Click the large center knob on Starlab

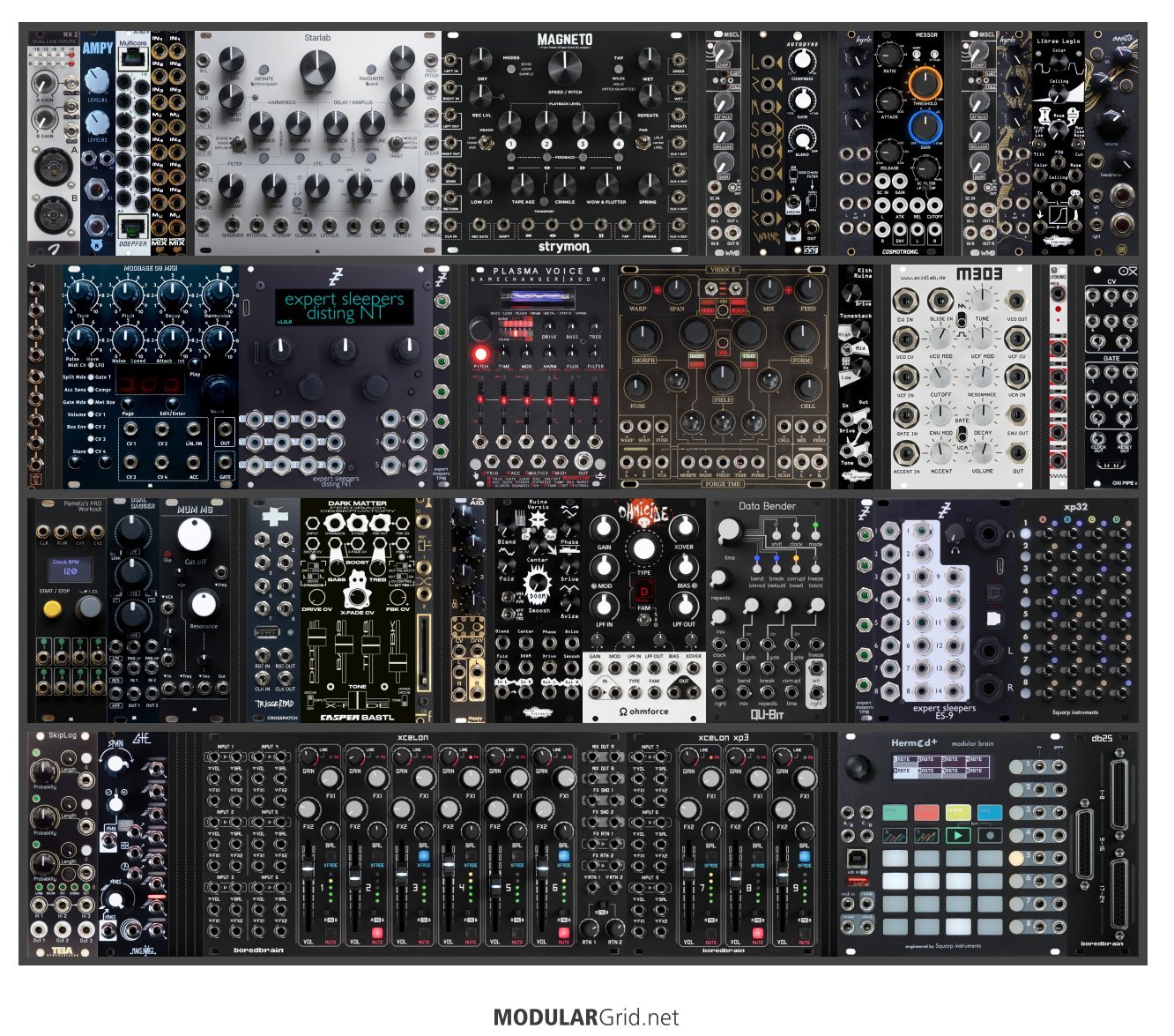point(317,70)
